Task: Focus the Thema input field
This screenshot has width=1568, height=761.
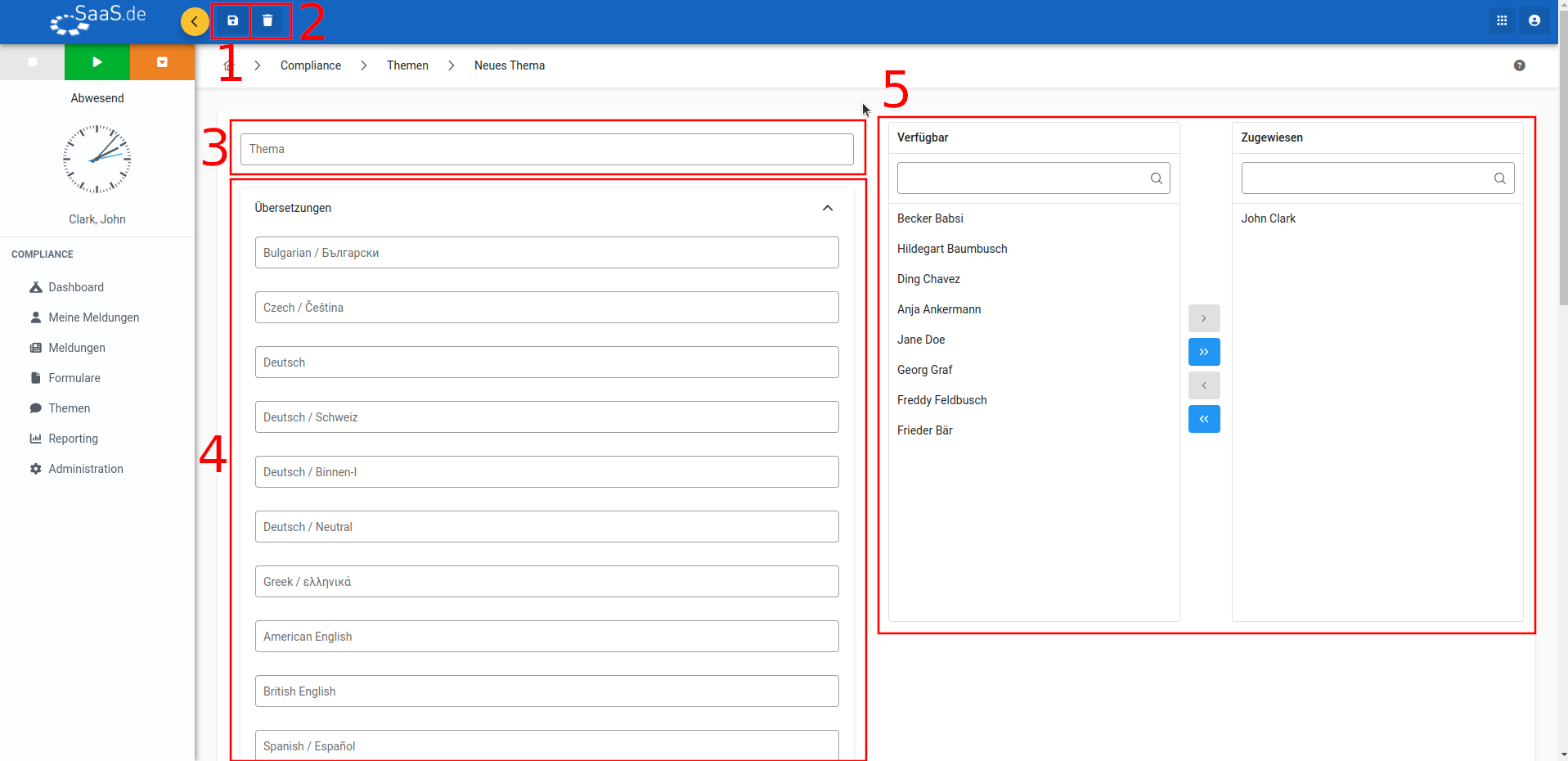Action: pos(547,149)
